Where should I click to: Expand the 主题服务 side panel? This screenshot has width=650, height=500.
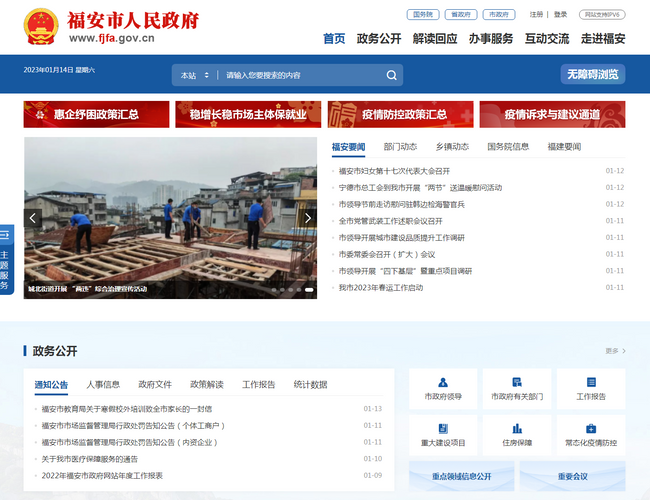pos(6,260)
